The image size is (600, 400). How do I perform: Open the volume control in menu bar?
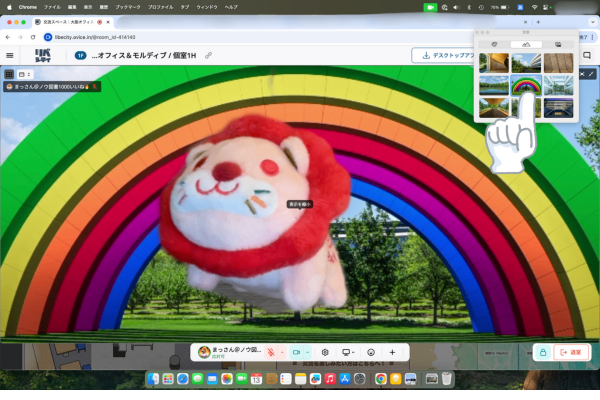click(456, 7)
